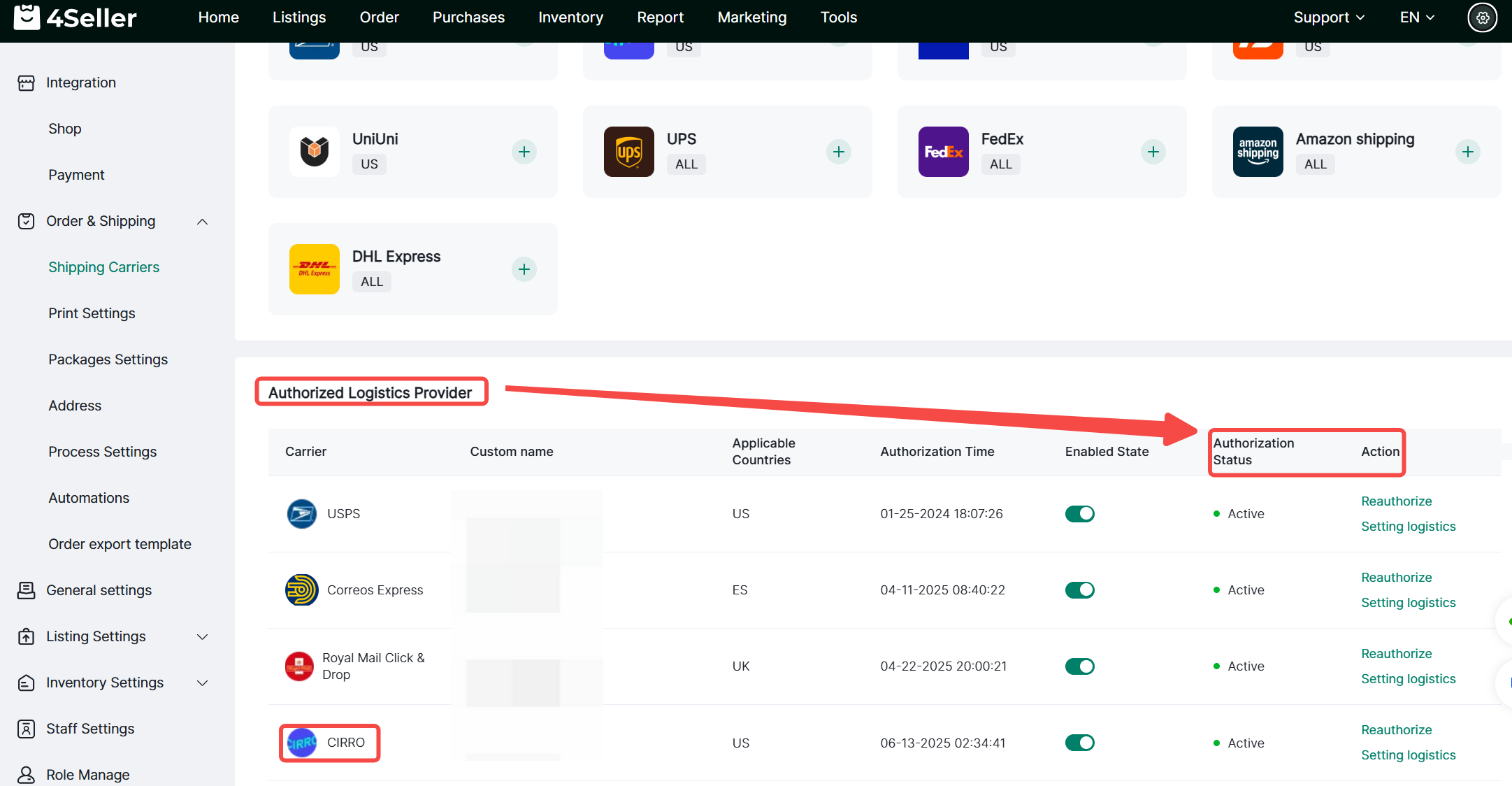Disable the USPS enabled state toggle

1079,514
